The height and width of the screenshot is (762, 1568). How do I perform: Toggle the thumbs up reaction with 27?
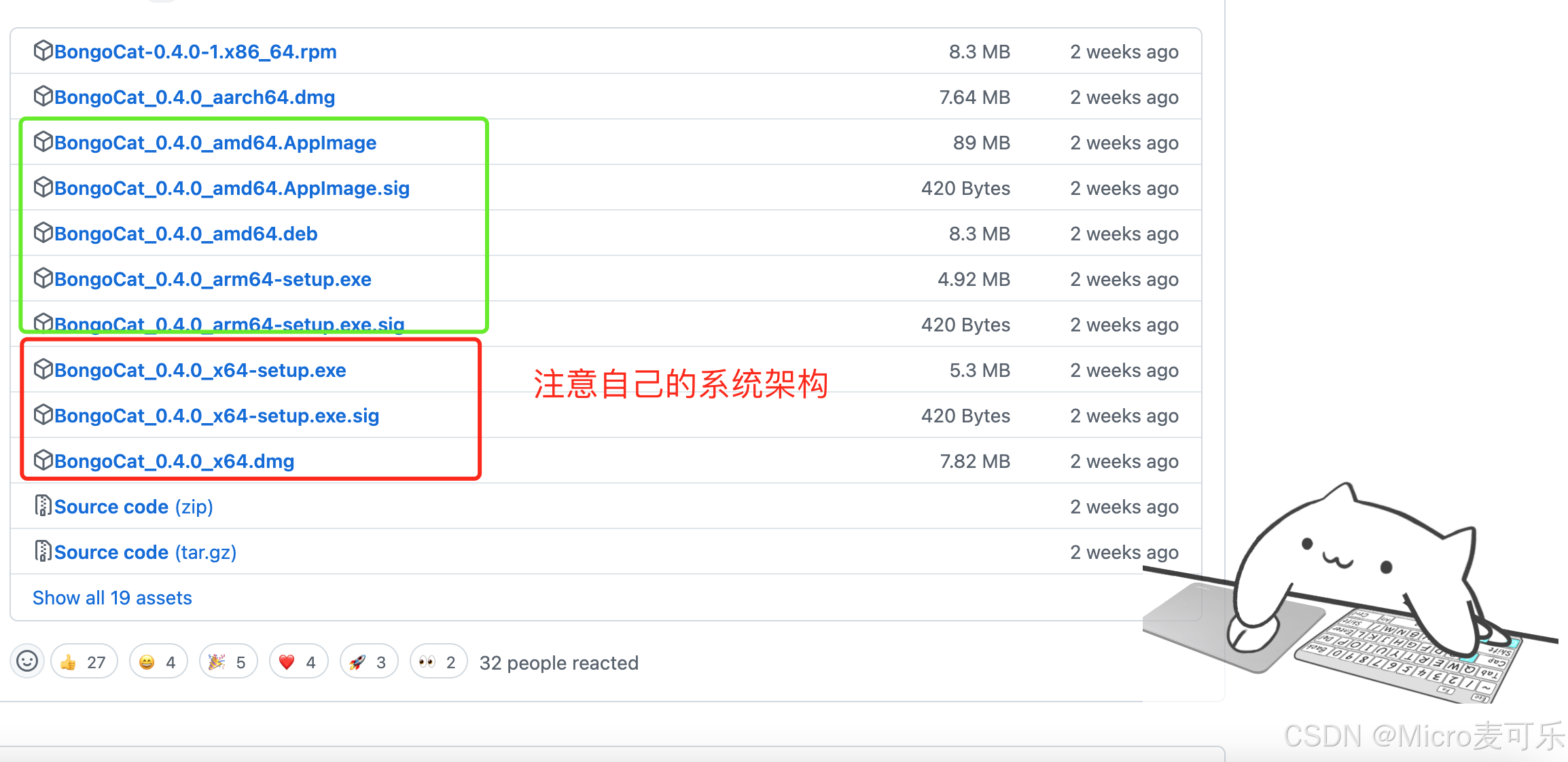(84, 662)
